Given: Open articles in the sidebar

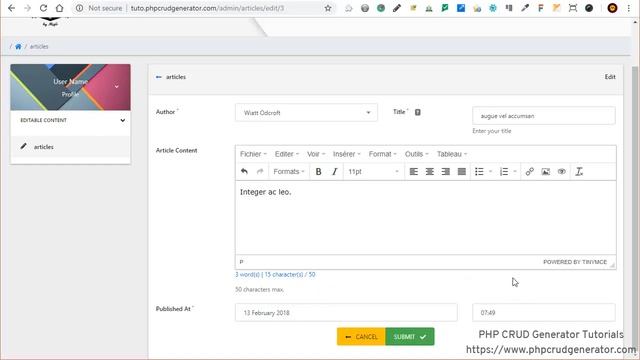Looking at the screenshot, I should (x=70, y=147).
